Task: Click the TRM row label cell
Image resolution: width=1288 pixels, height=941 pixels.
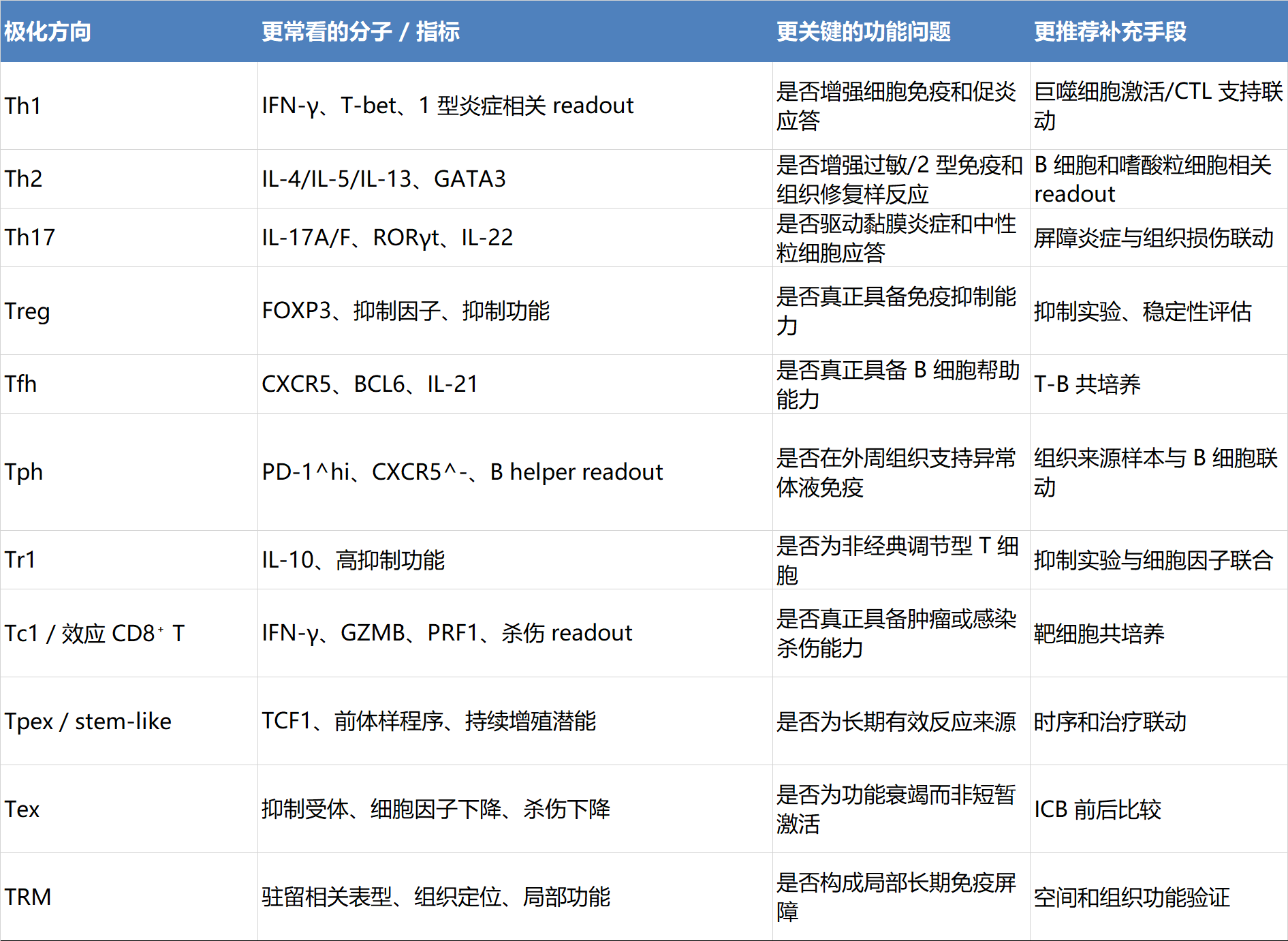Action: click(x=28, y=897)
